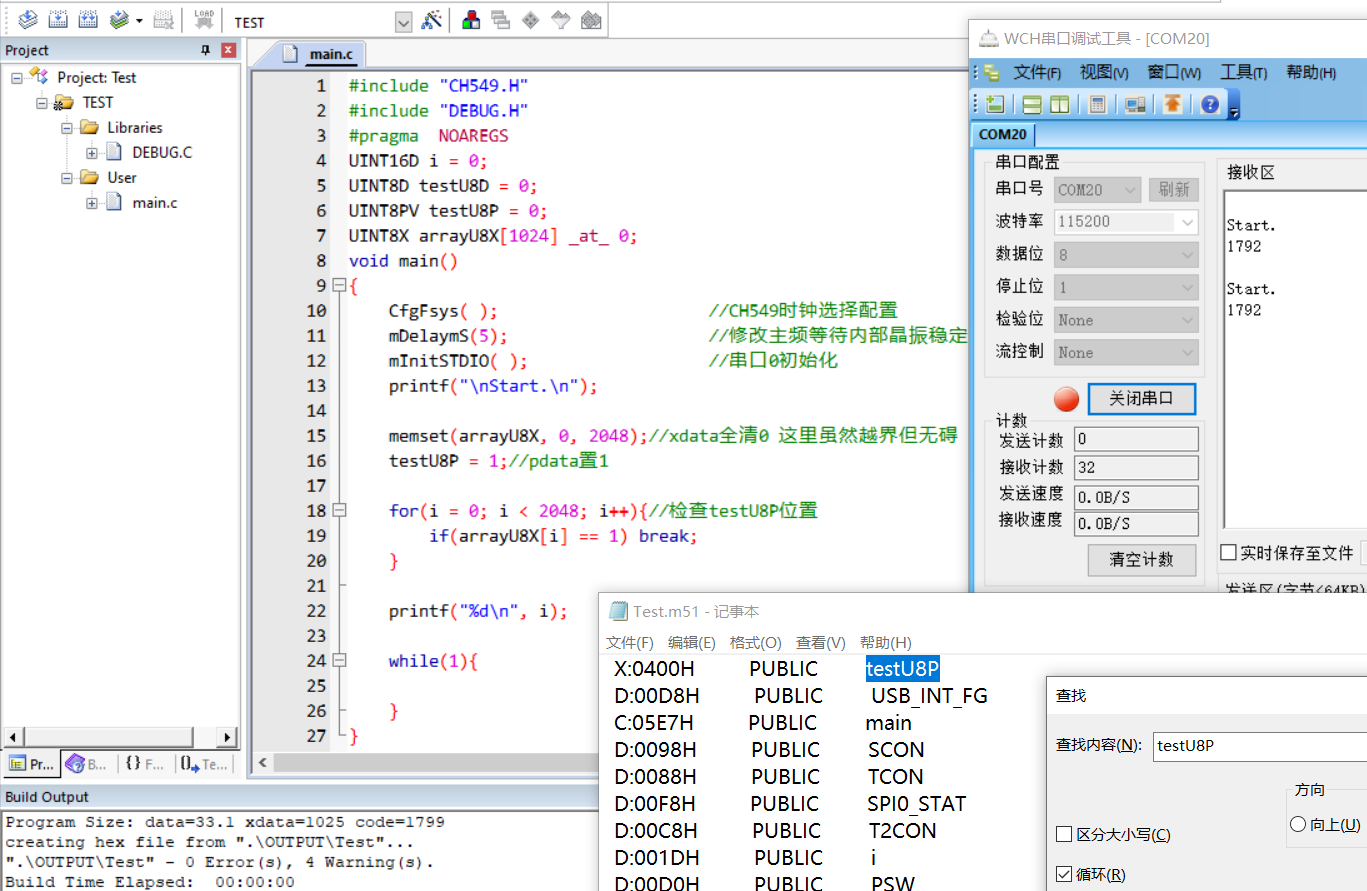Image resolution: width=1367 pixels, height=891 pixels.
Task: Click Keil Translate current file icon
Action: [x=28, y=19]
